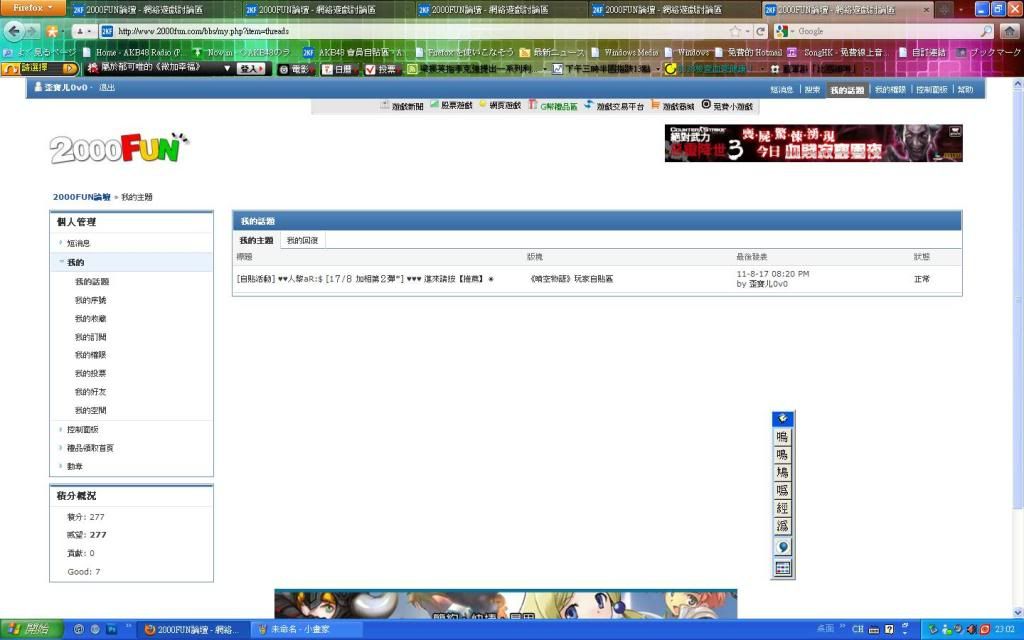This screenshot has height=640, width=1024.
Task: Click the 退出 logout link
Action: [107, 88]
